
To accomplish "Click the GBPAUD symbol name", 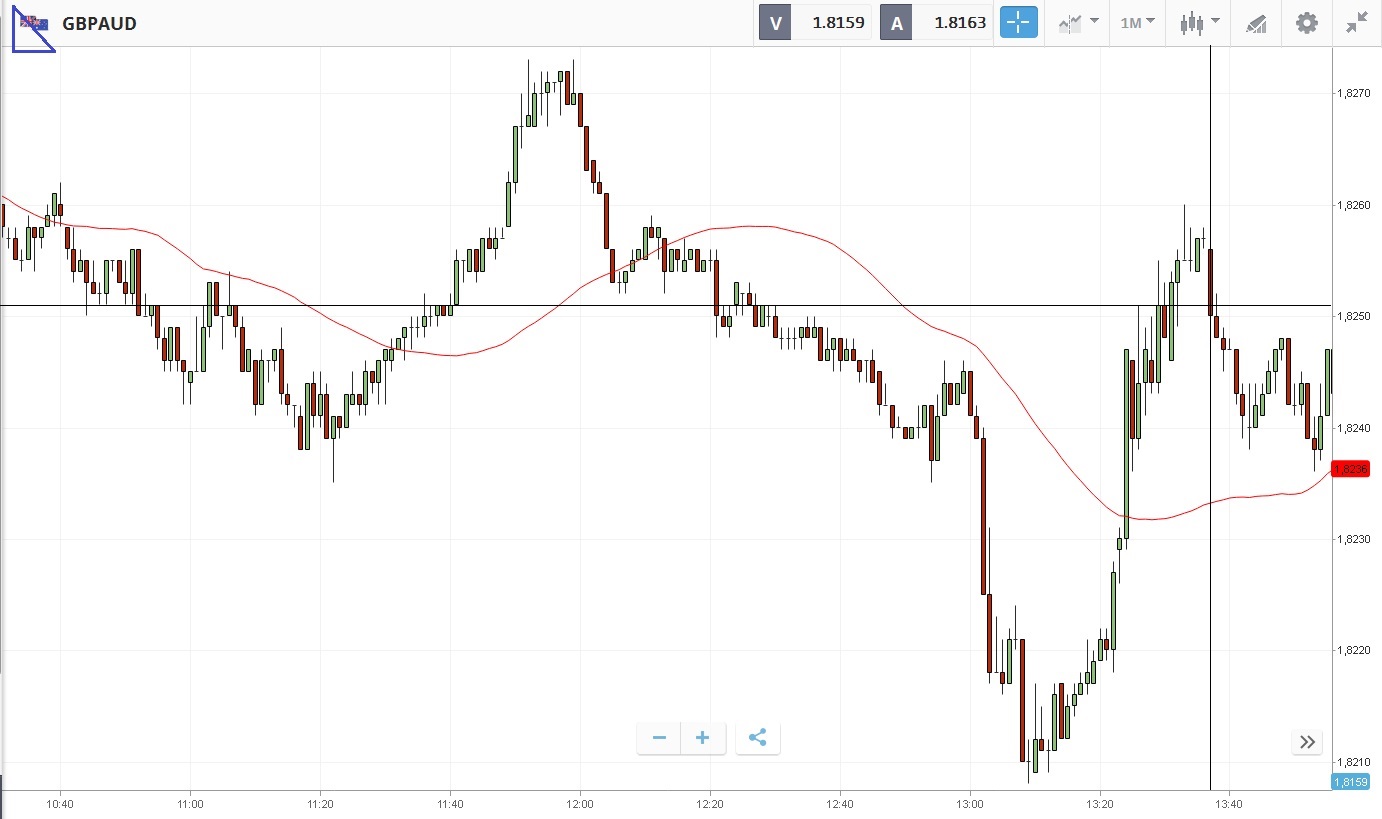I will pyautogui.click(x=99, y=23).
